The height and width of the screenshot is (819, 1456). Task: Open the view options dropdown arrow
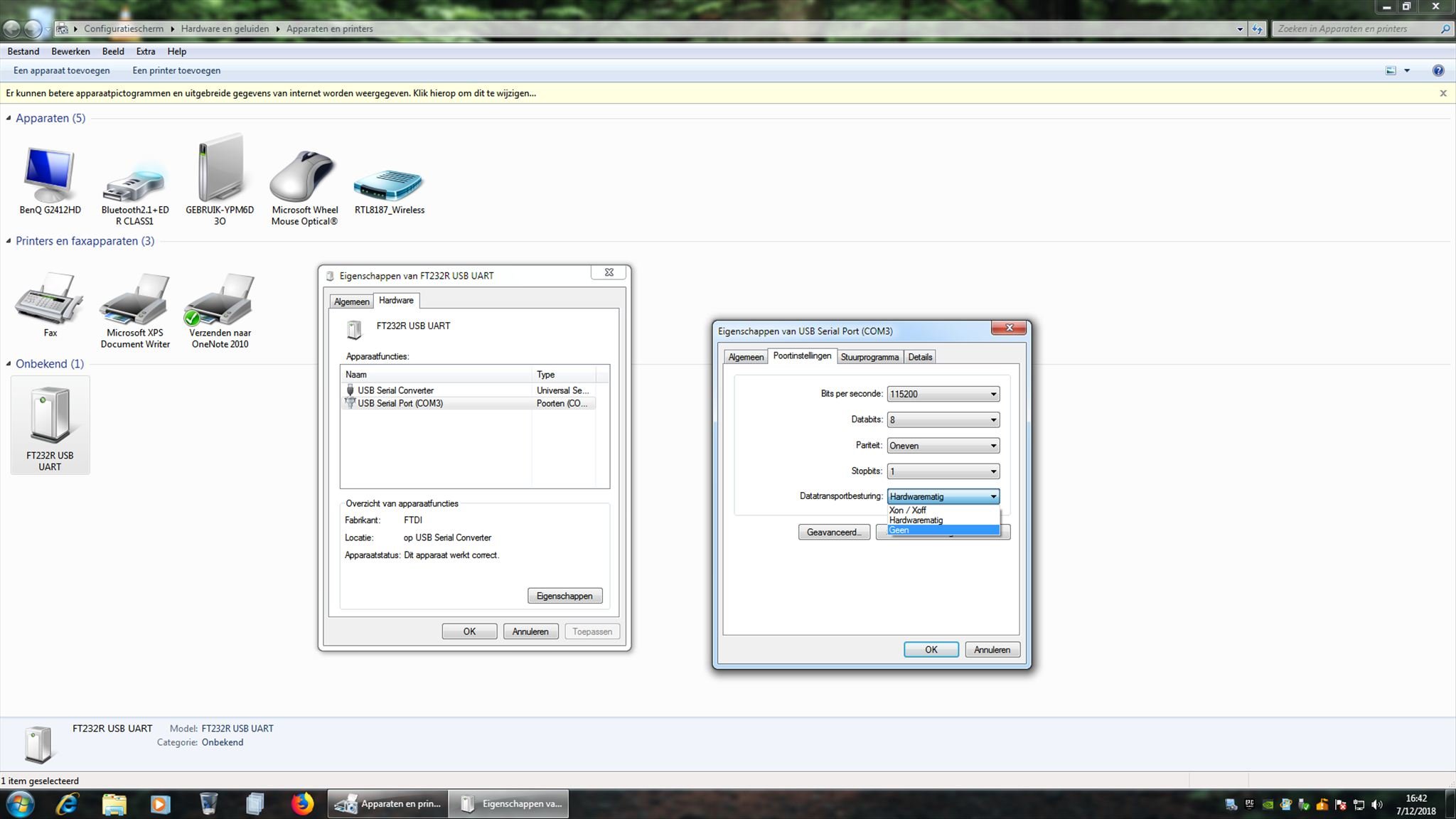coord(1406,70)
